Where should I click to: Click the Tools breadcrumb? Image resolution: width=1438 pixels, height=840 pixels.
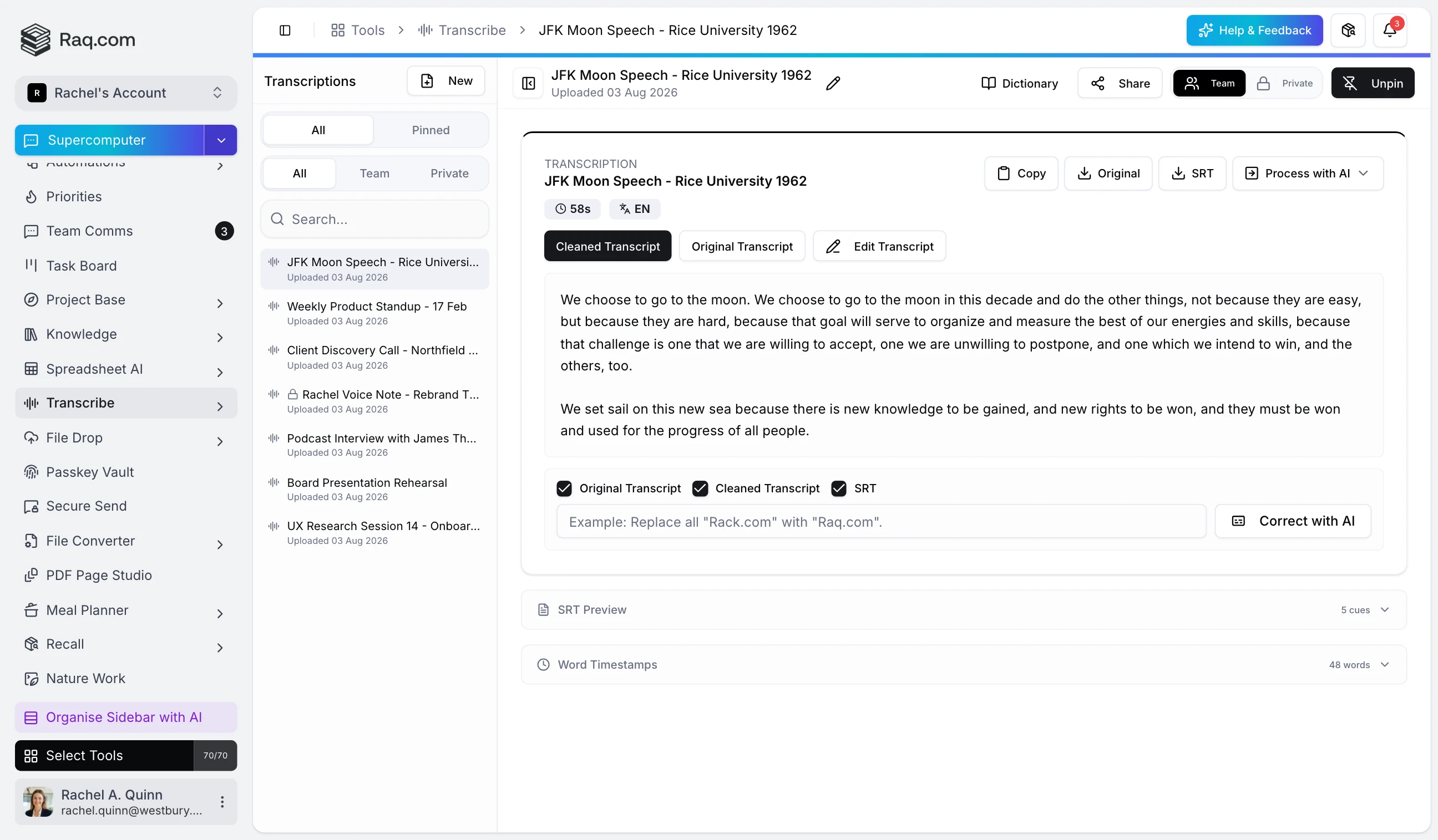[x=358, y=30]
